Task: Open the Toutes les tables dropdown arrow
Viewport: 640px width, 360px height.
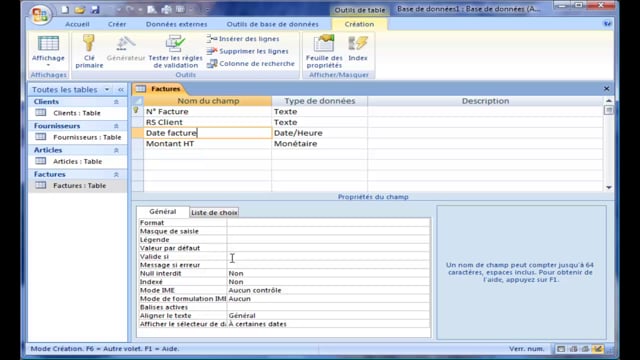Action: [x=107, y=89]
